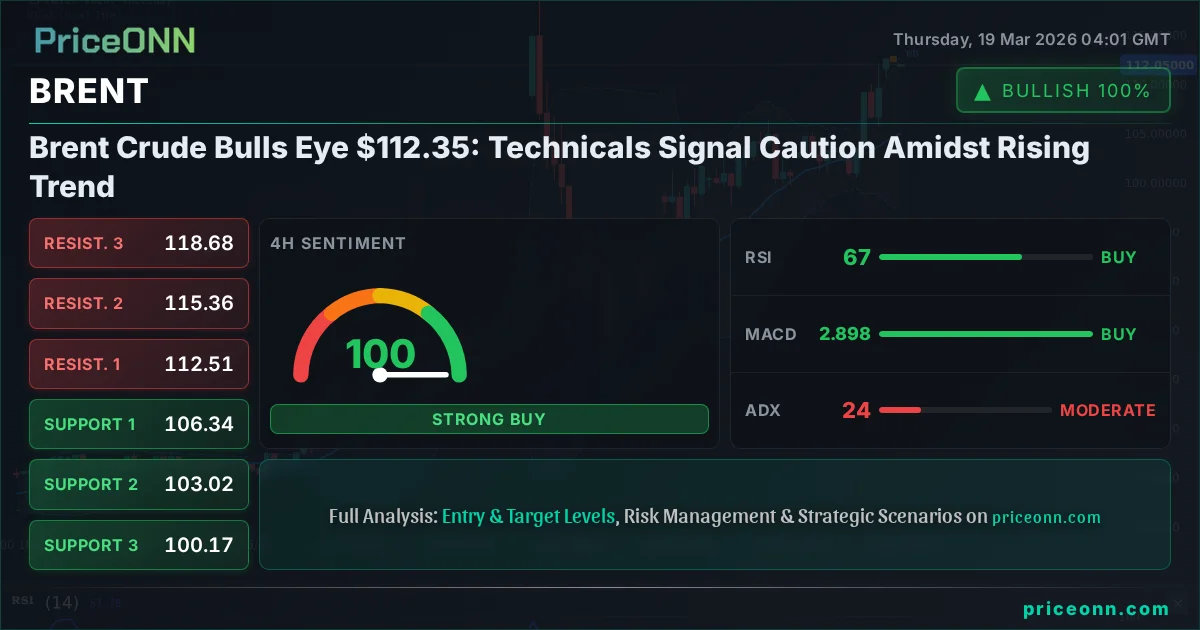1200x630 pixels.
Task: Select the bullish triangle indicator icon
Action: pyautogui.click(x=981, y=90)
